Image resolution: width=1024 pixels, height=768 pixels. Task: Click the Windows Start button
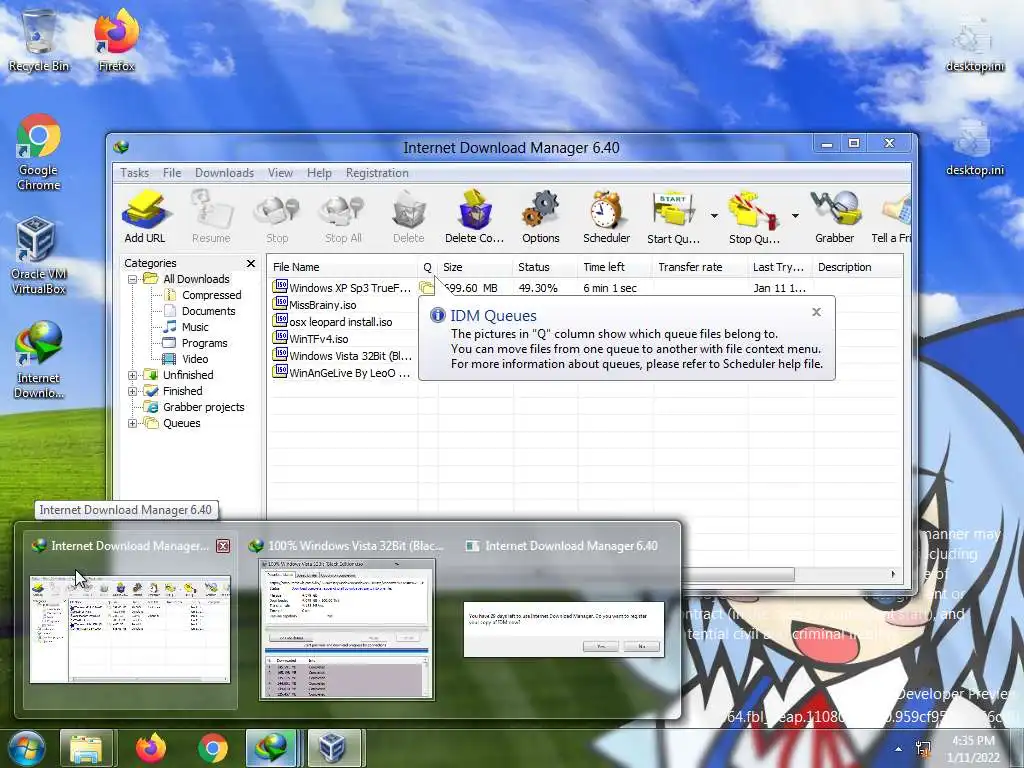click(x=26, y=748)
